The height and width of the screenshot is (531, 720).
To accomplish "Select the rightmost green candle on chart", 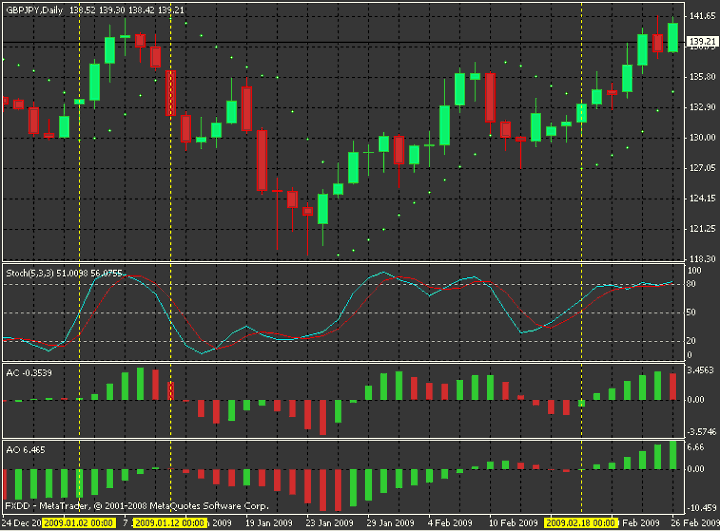I will coord(673,36).
